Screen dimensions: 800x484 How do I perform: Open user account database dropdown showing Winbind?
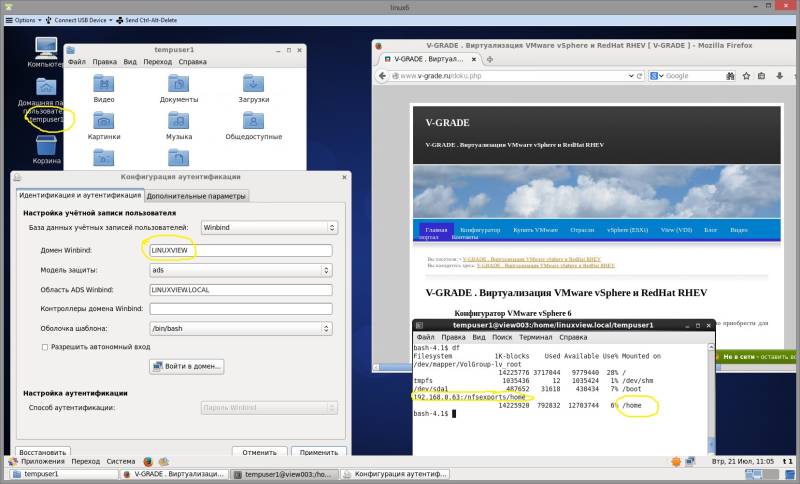click(269, 227)
